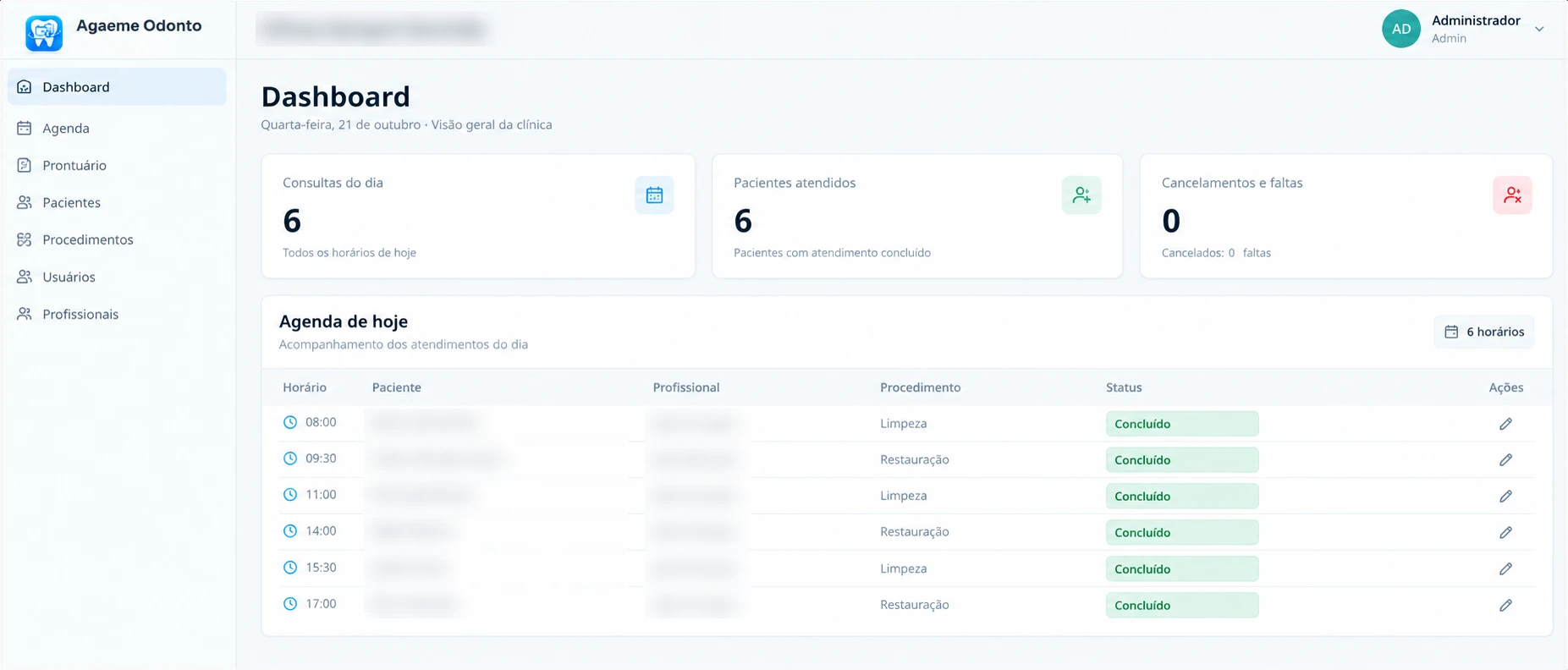Open edit pencil for 14:00 appointment

[x=1505, y=532]
